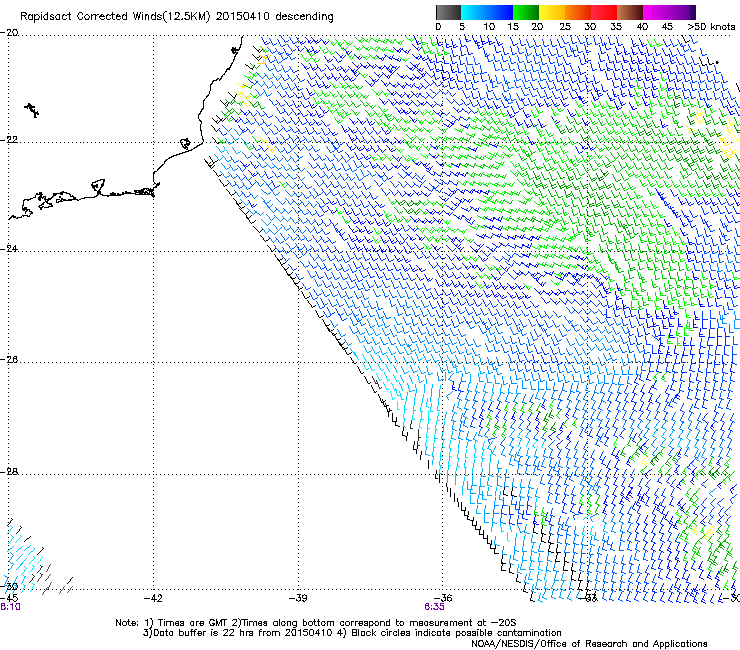Click the -45 longitude axis label
This screenshot has height=650, width=740.
pyautogui.click(x=9, y=598)
